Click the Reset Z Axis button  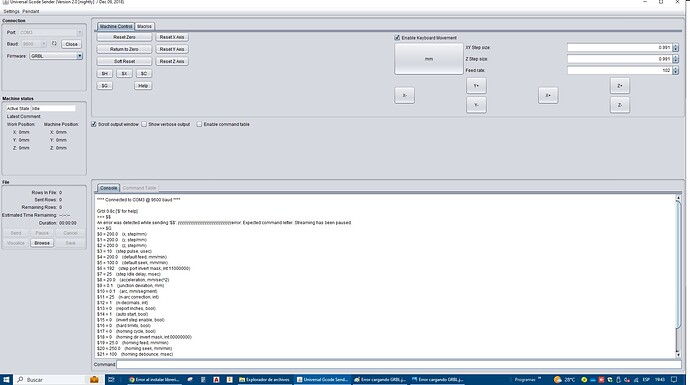pos(172,62)
